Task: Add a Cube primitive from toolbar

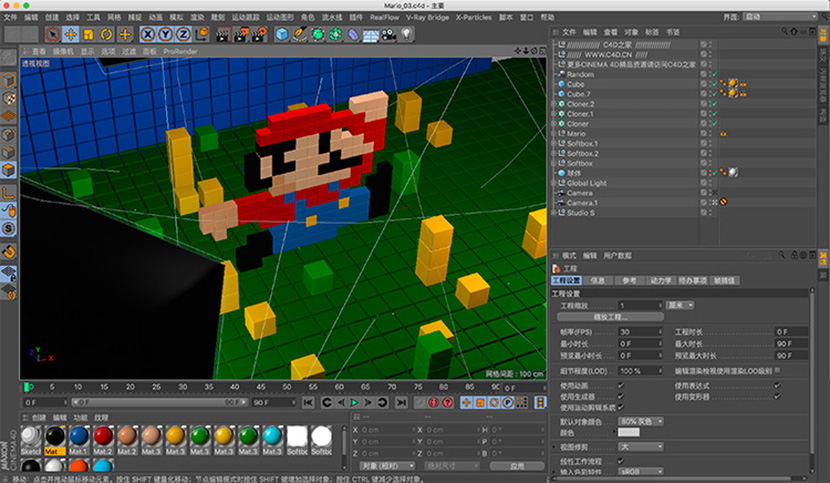Action: pyautogui.click(x=282, y=34)
